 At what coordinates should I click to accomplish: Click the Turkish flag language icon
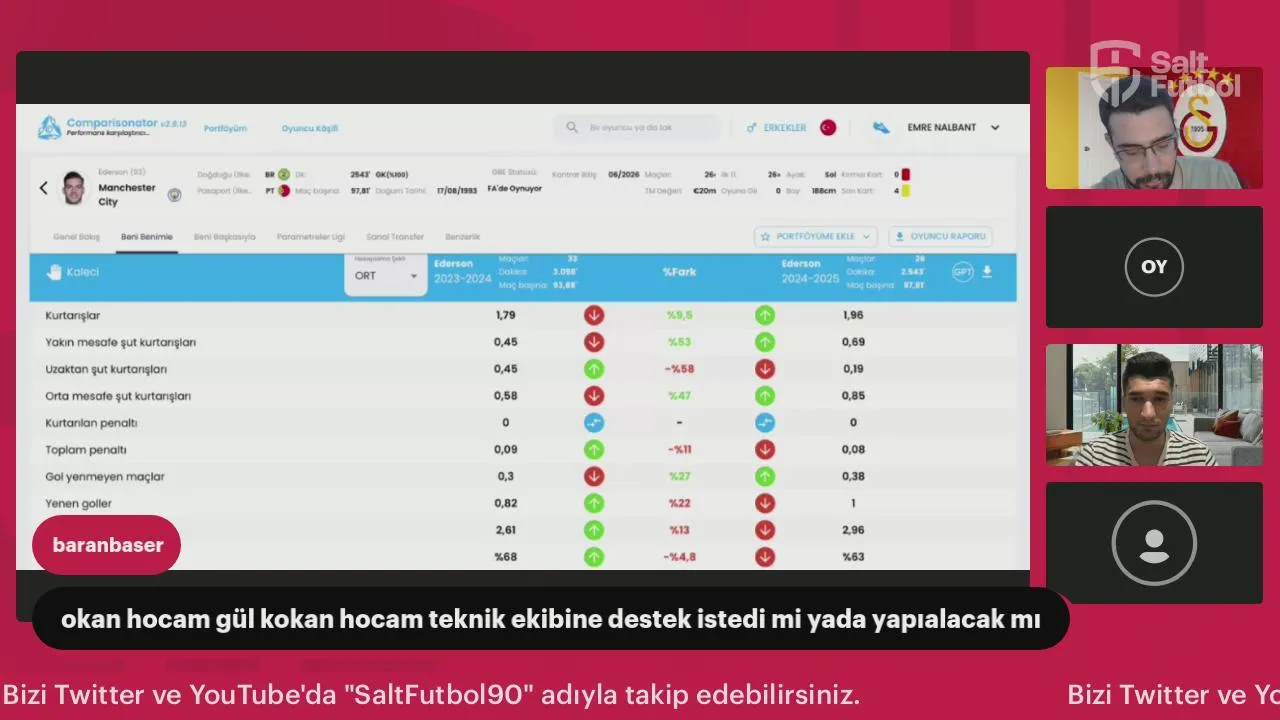tap(828, 128)
